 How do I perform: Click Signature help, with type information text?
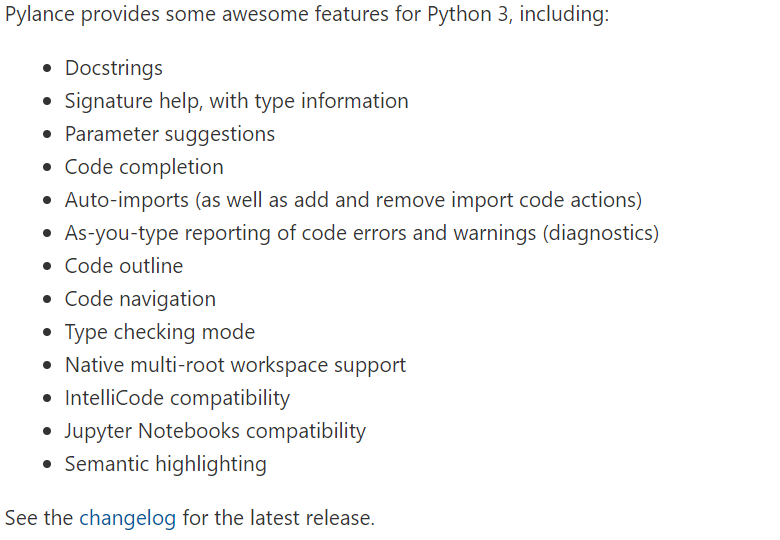(x=237, y=101)
